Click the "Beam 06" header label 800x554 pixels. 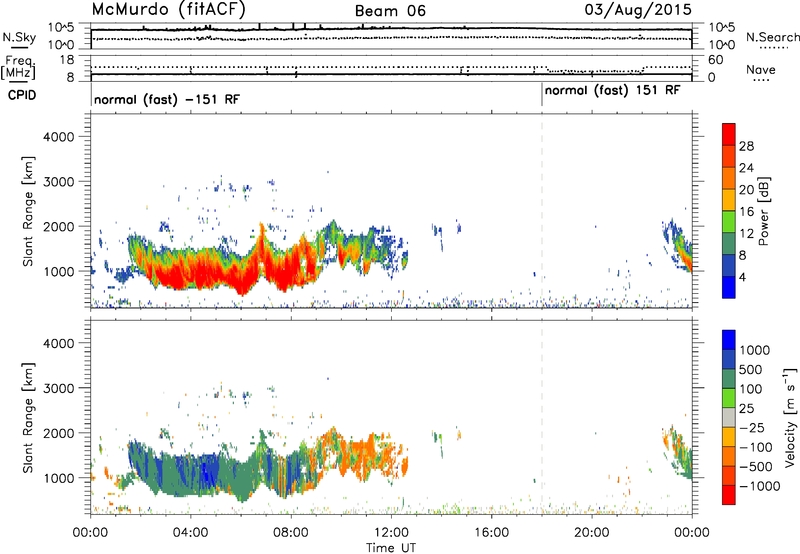click(x=390, y=11)
